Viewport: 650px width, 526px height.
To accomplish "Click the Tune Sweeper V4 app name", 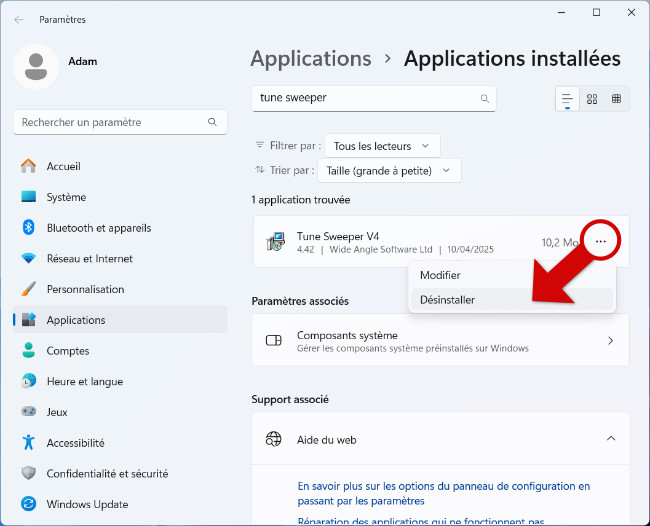I will [337, 236].
